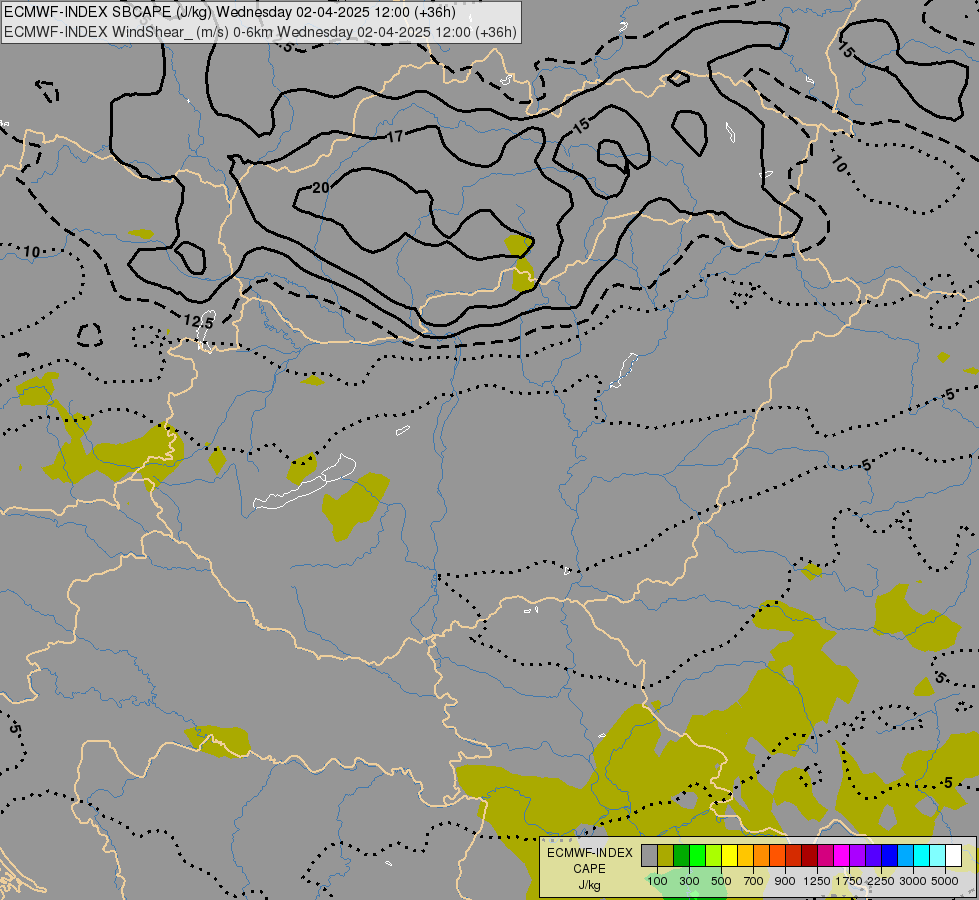The width and height of the screenshot is (979, 900).
Task: Click the pure yellow legend swatch
Action: click(x=730, y=855)
